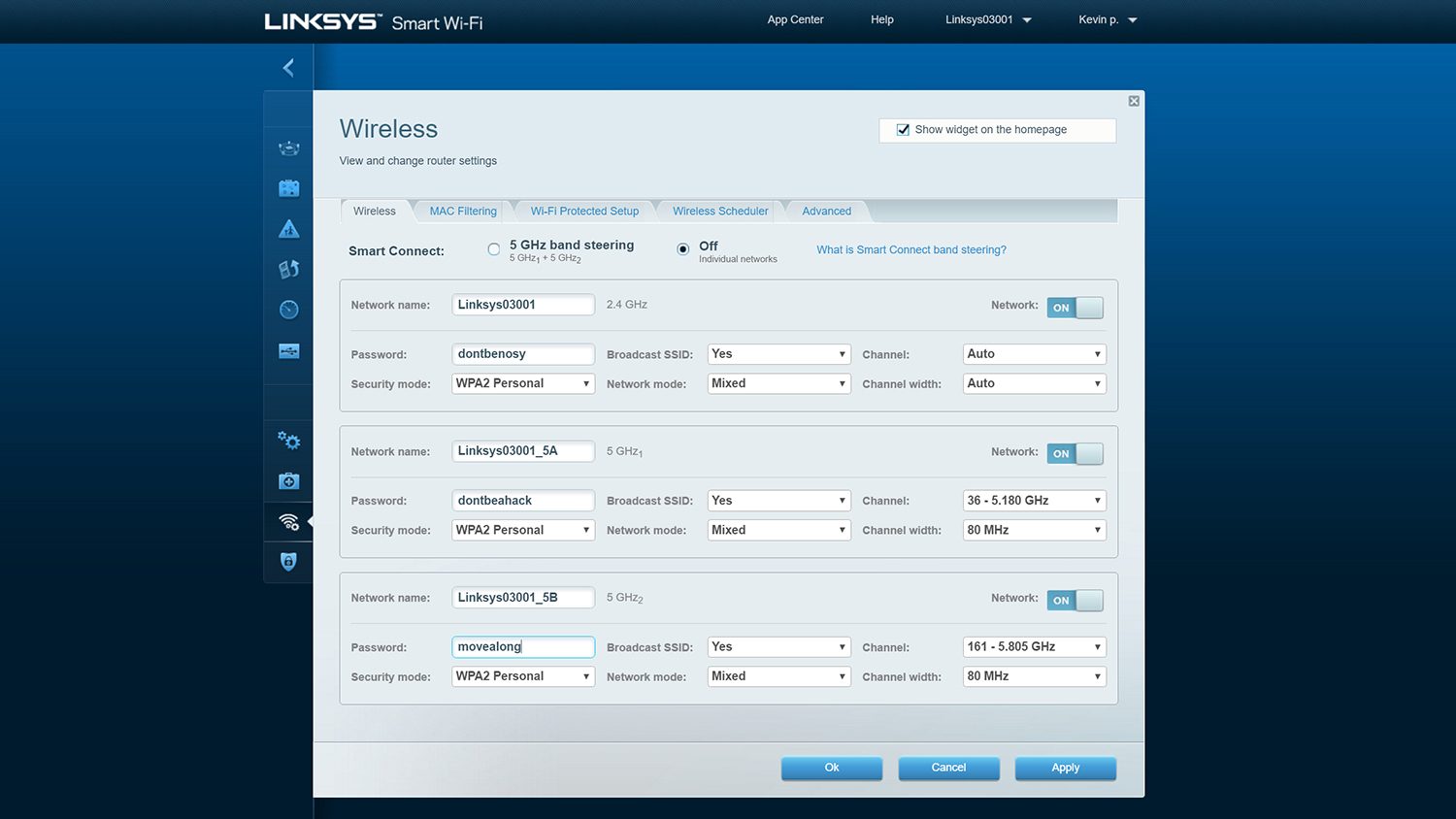The width and height of the screenshot is (1456, 819).
Task: Close the Wireless settings dialog
Action: tap(1133, 101)
